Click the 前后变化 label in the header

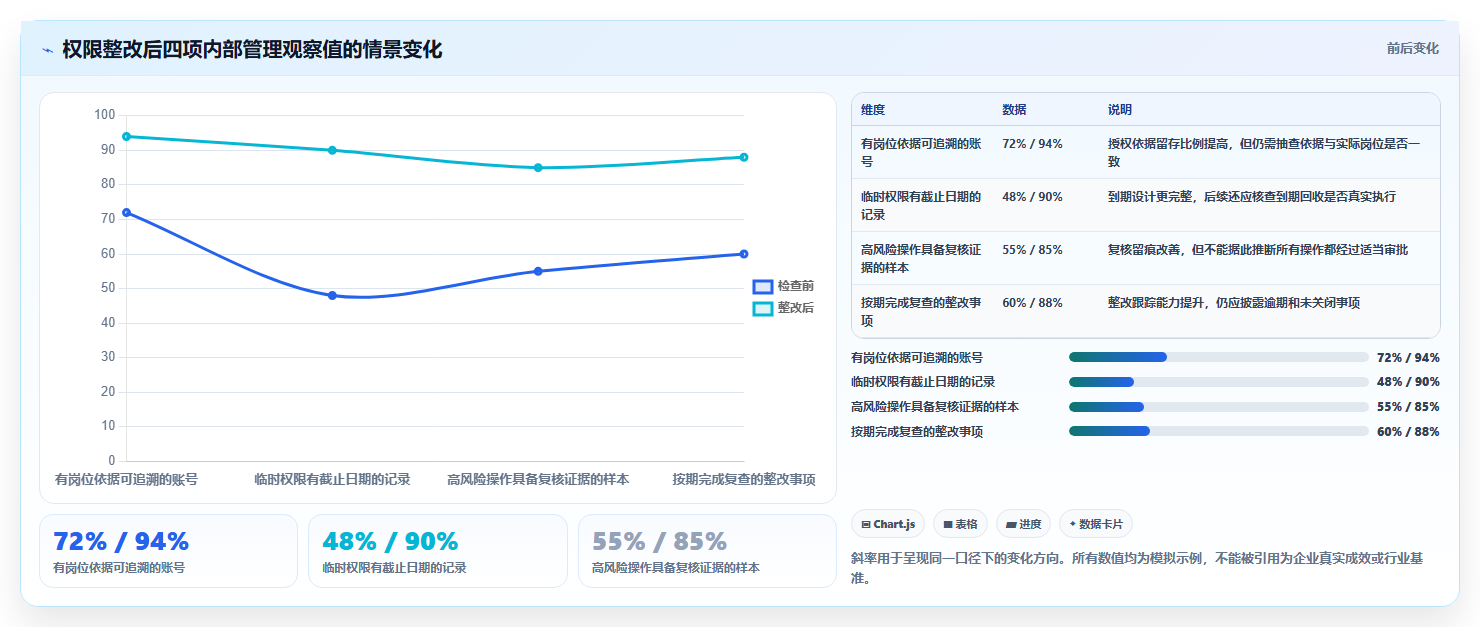(1412, 48)
